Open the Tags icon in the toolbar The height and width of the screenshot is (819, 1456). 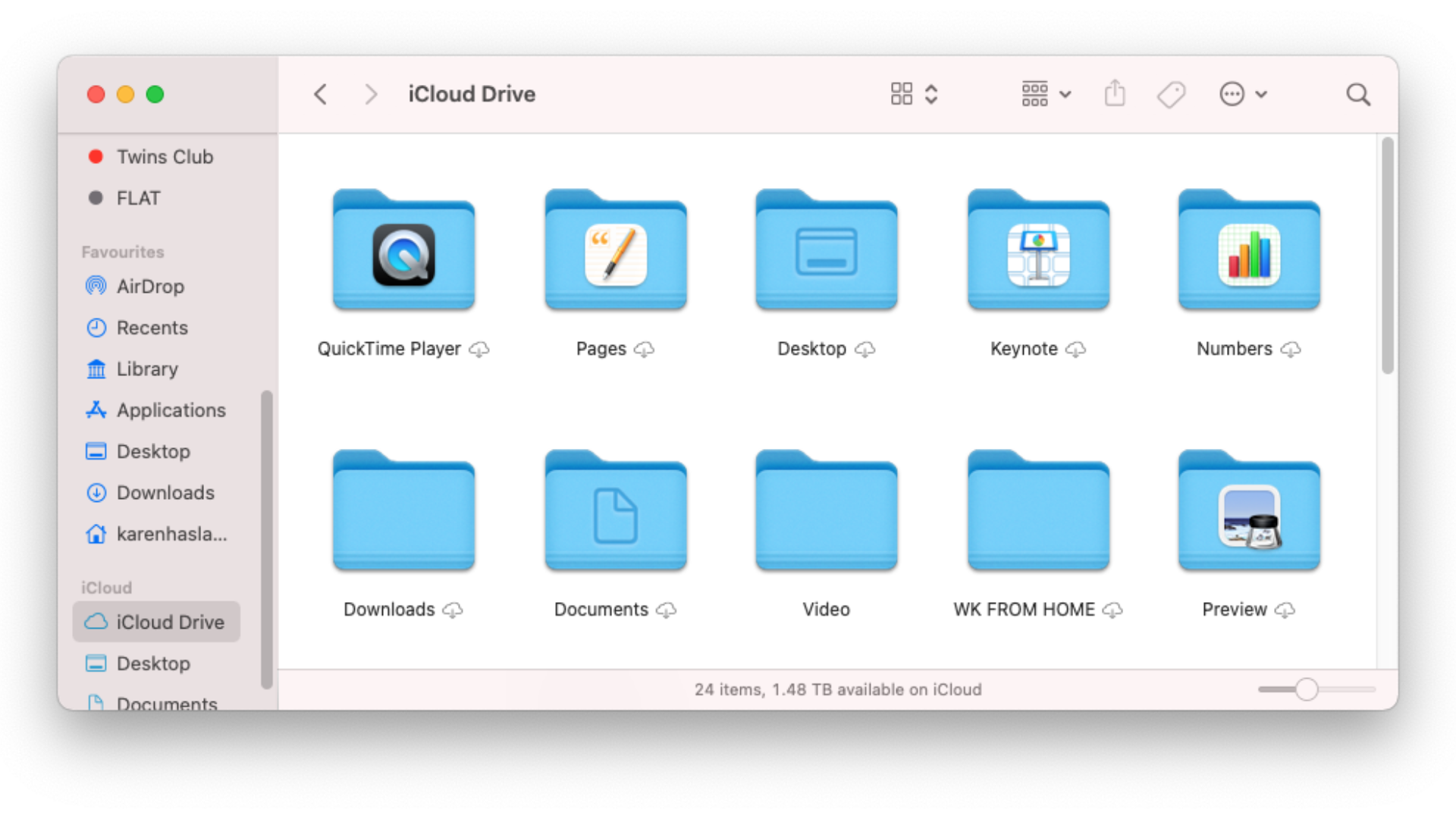(x=1171, y=93)
